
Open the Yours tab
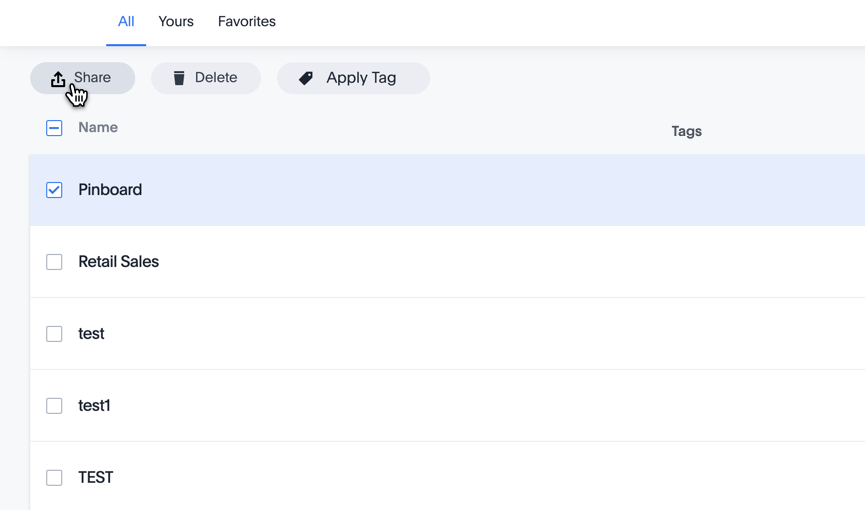(176, 22)
